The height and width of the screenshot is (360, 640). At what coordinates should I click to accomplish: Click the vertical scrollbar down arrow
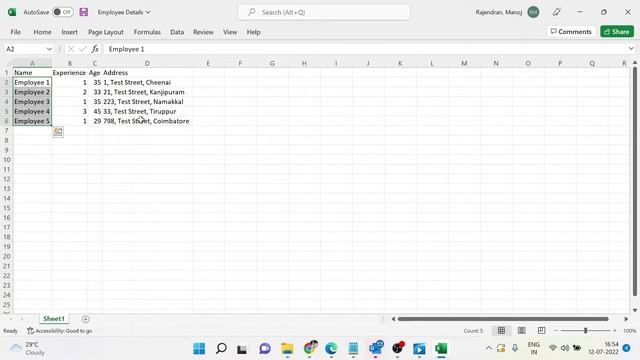coord(635,310)
